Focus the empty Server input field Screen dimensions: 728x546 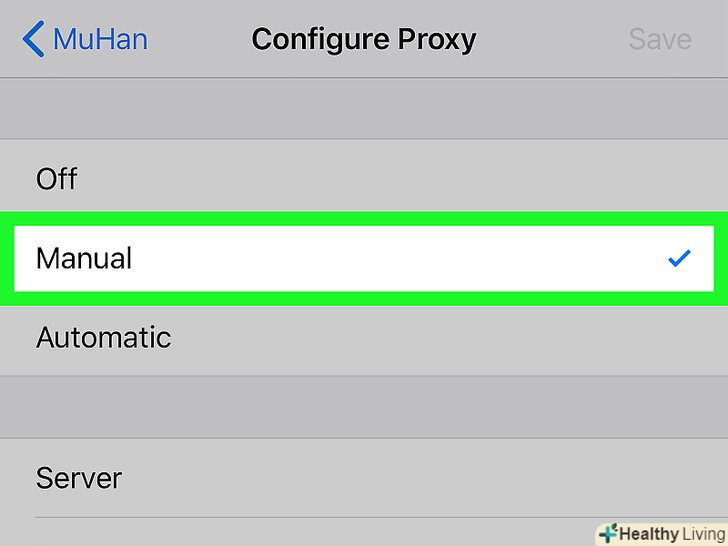[400, 478]
